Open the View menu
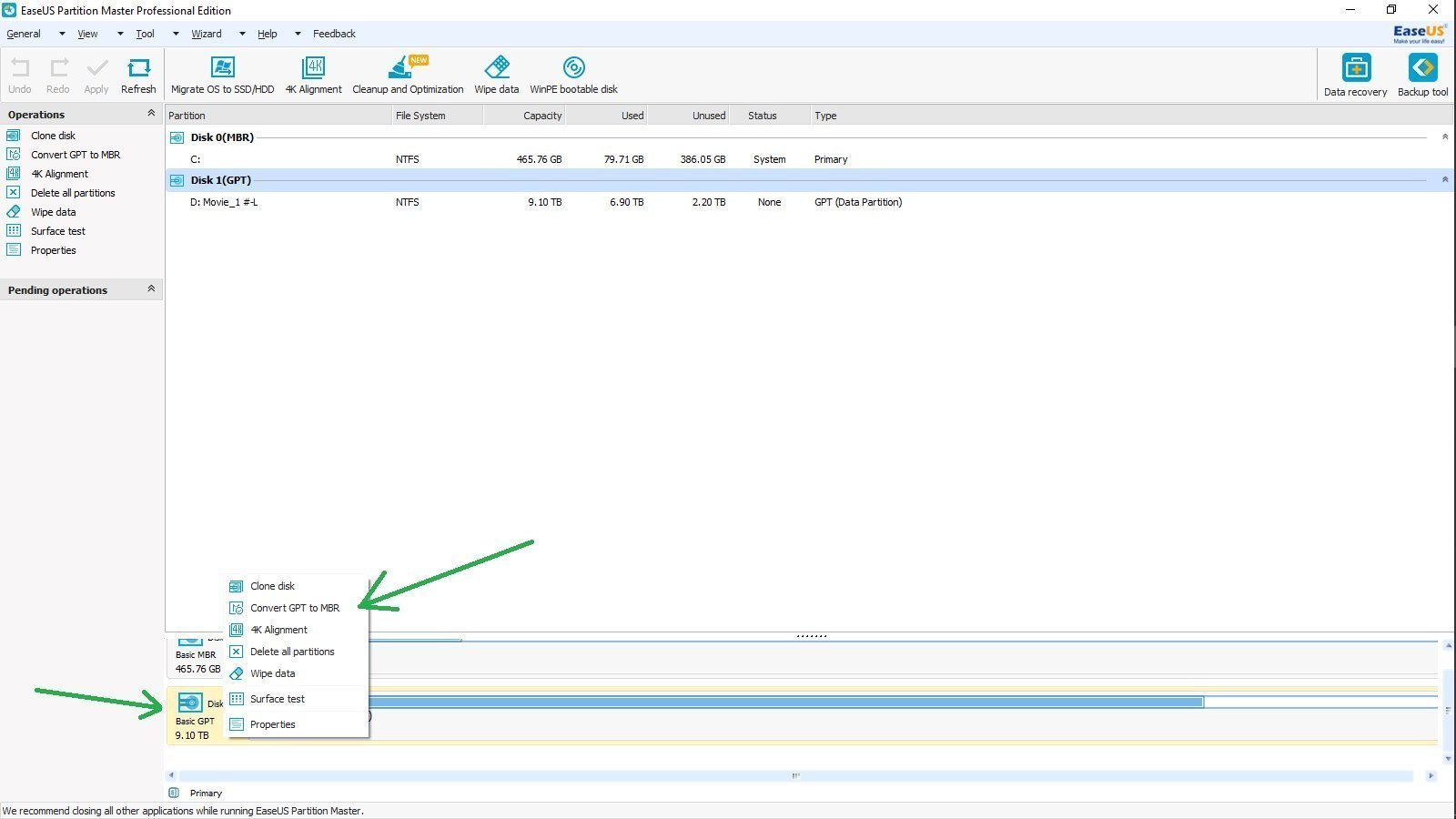 pyautogui.click(x=87, y=35)
